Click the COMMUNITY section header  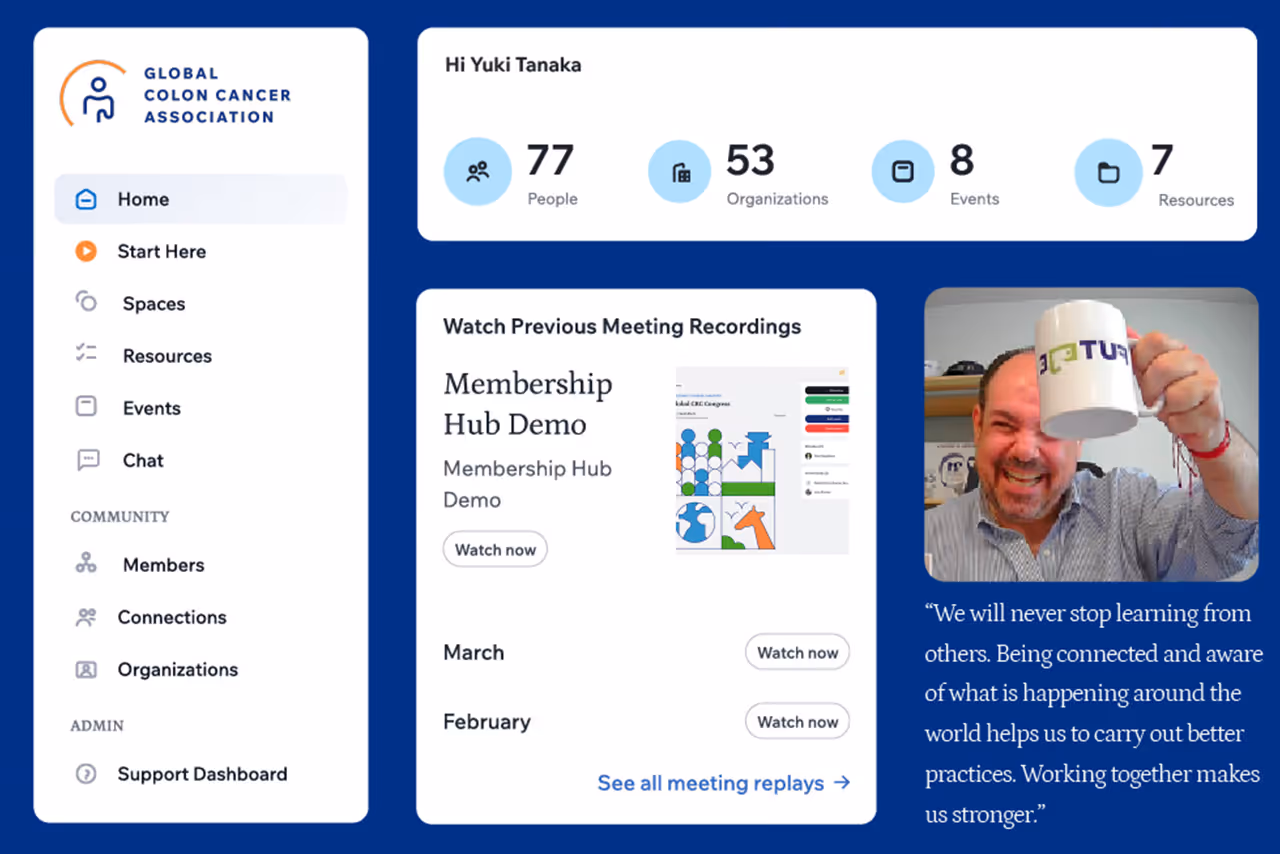120,516
